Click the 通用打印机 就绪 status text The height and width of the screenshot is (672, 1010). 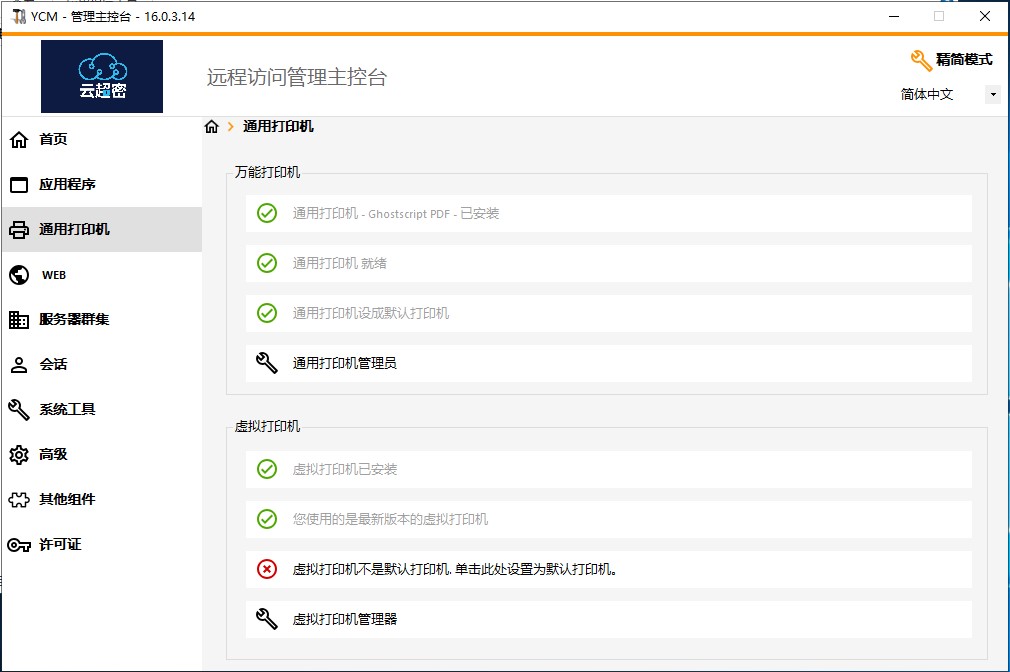tap(339, 264)
